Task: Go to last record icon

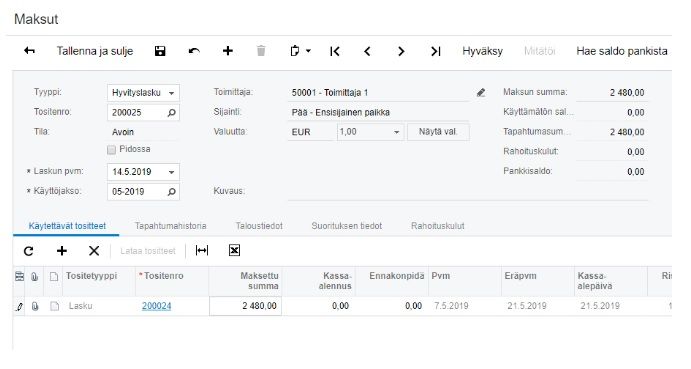Action: tap(435, 51)
